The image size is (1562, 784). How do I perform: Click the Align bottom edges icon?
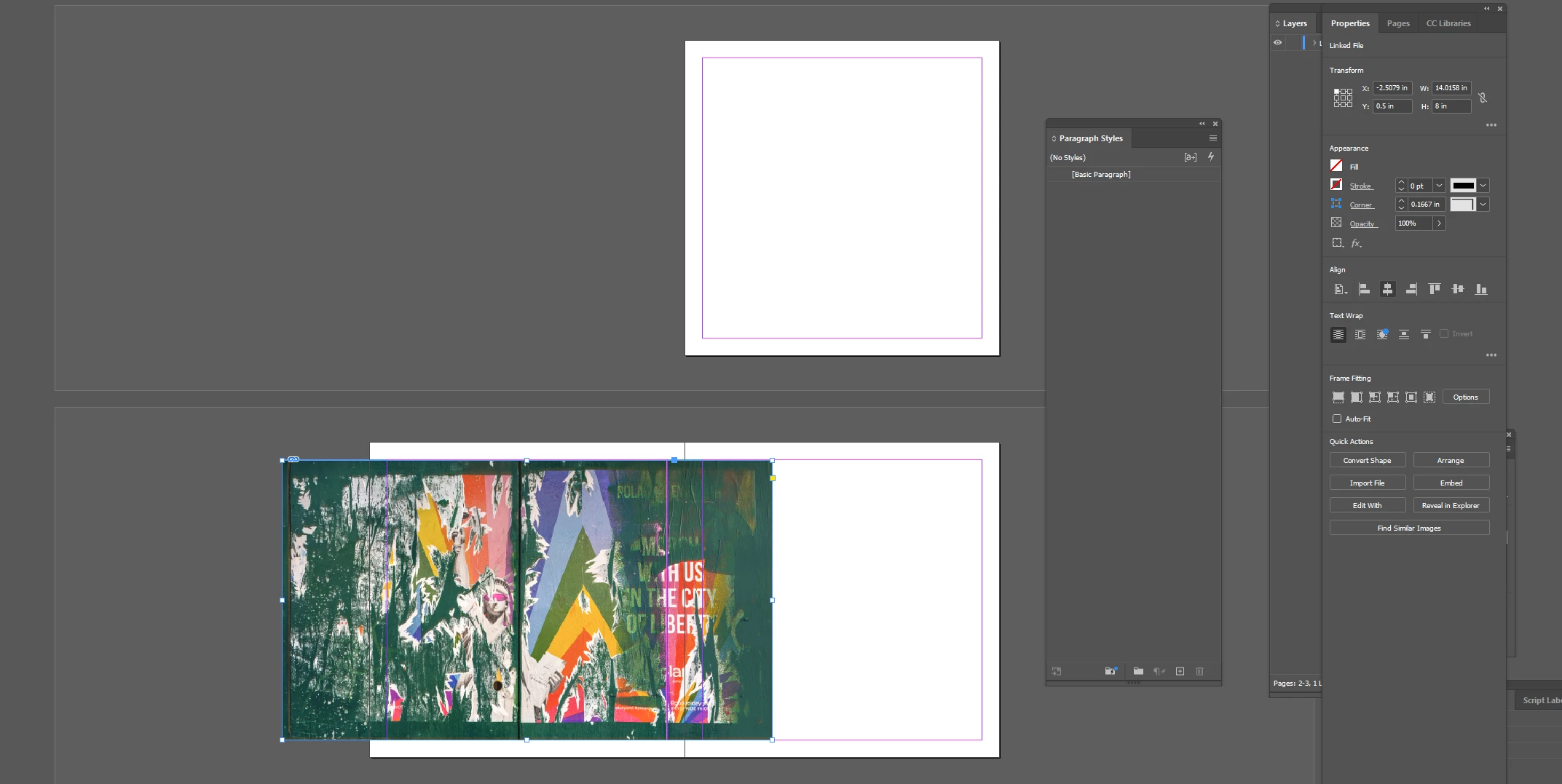[1480, 289]
